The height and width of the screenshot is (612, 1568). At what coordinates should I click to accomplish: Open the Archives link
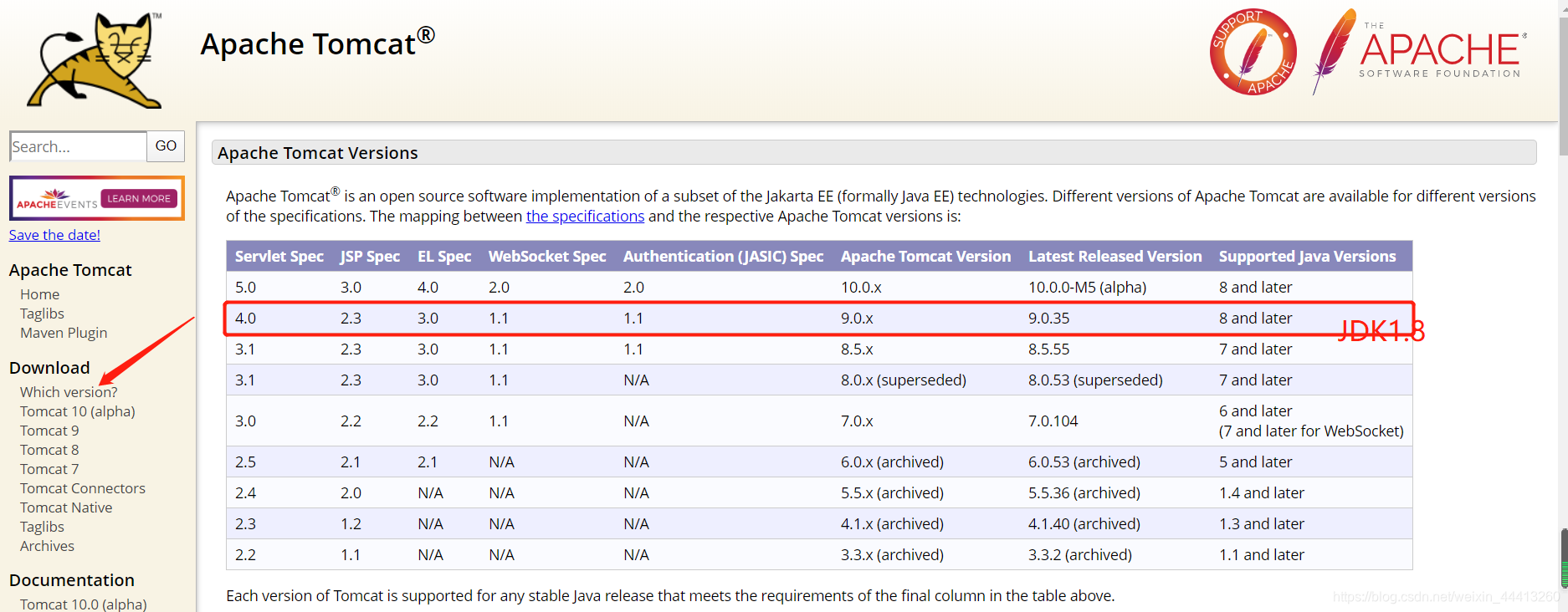tap(47, 546)
